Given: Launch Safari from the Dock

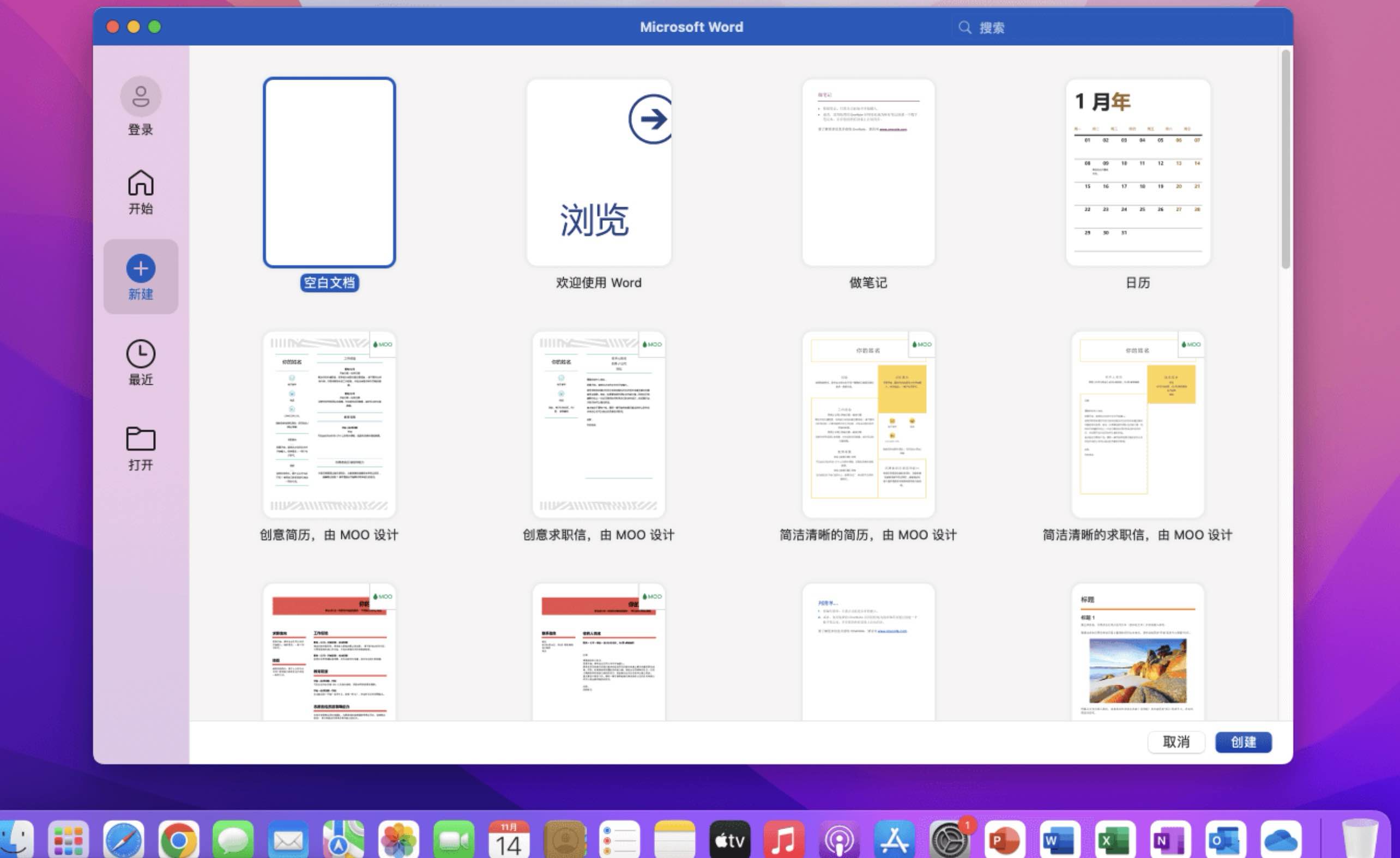Looking at the screenshot, I should click(123, 840).
